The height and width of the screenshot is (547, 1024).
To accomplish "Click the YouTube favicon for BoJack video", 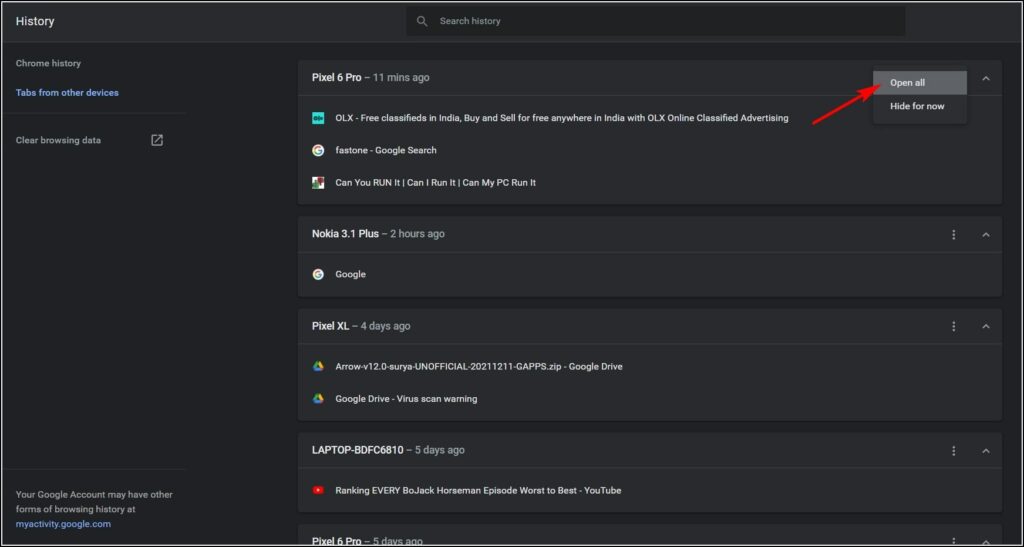I will (318, 490).
